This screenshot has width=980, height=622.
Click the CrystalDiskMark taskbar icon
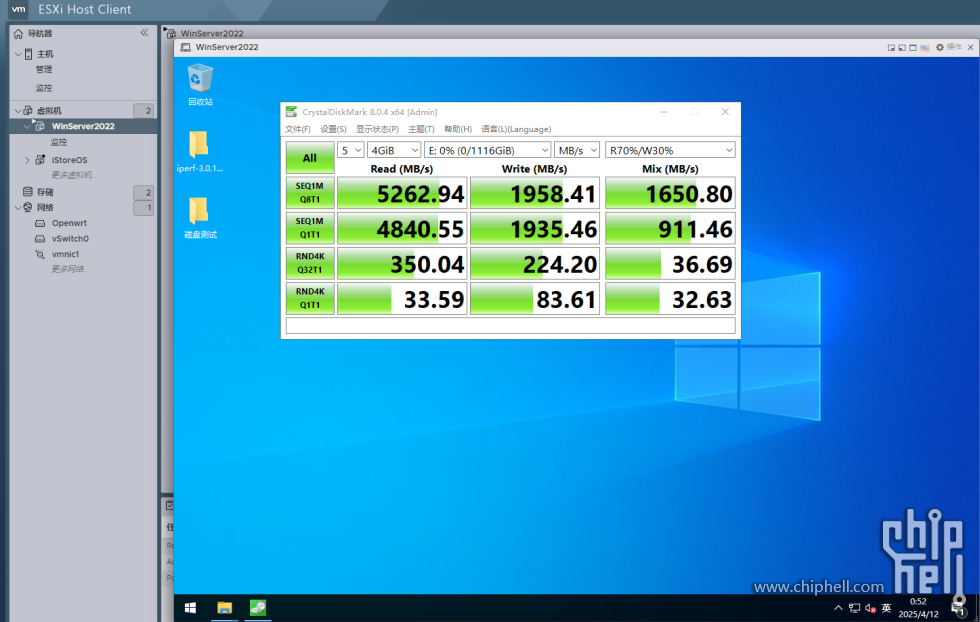[258, 608]
